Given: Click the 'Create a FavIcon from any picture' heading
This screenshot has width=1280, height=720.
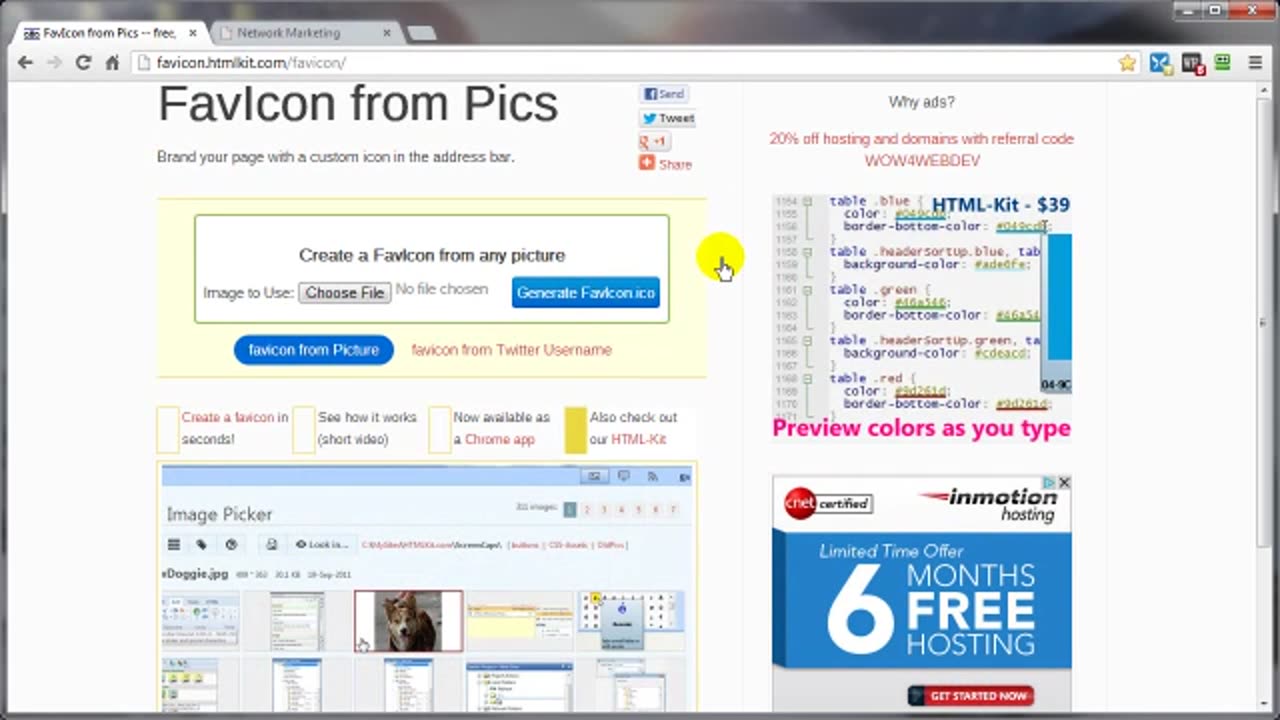Looking at the screenshot, I should 432,255.
